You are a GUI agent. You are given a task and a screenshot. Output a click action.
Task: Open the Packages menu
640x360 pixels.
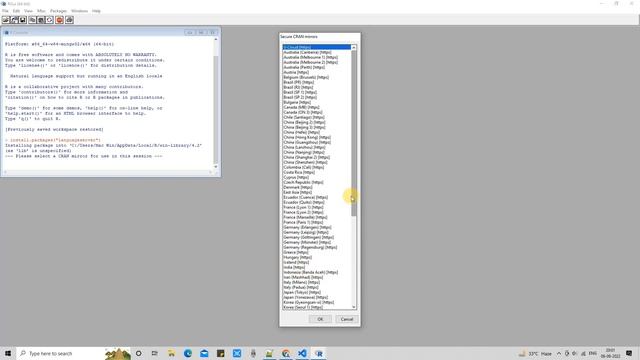click(x=58, y=11)
